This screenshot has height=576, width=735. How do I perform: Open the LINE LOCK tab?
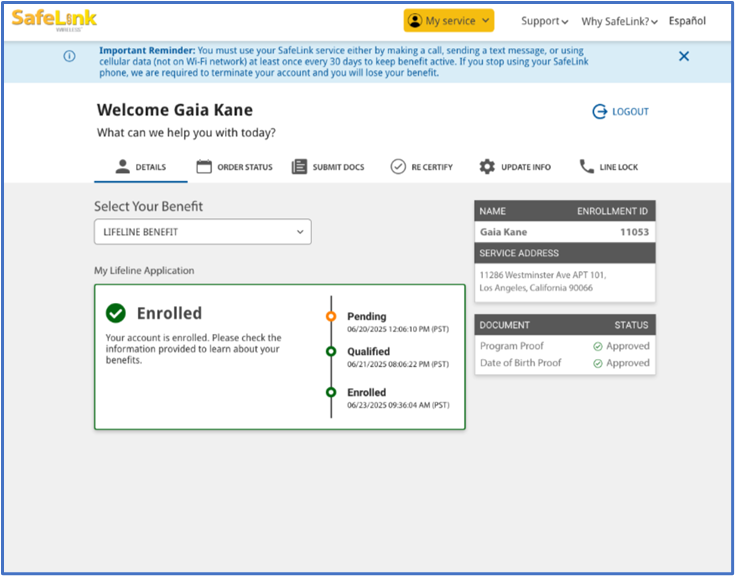[608, 167]
